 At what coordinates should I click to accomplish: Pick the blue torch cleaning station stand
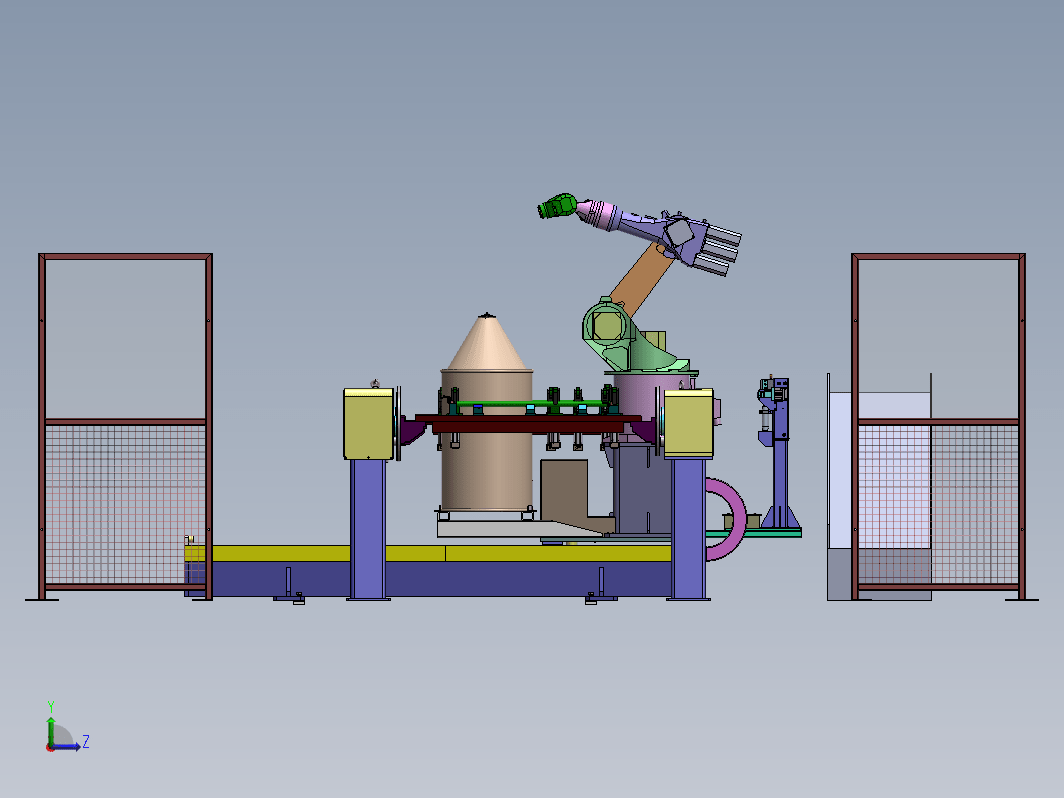click(x=780, y=455)
